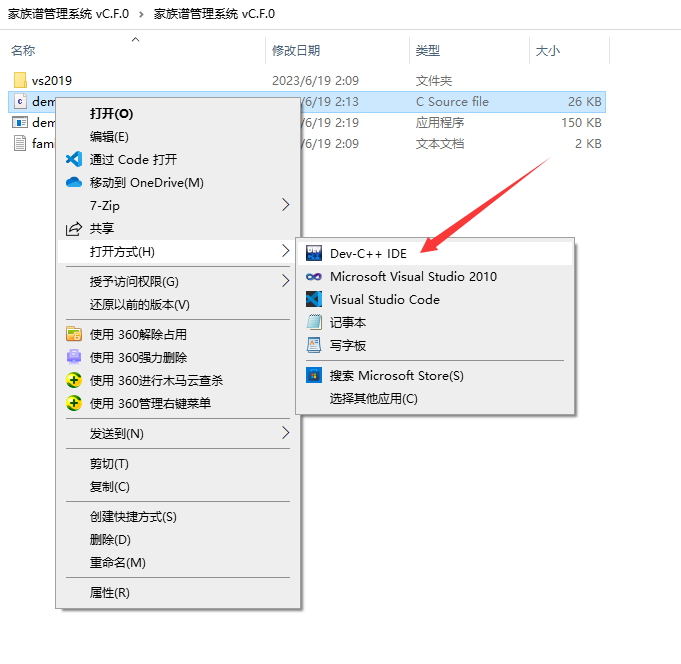Image resolution: width=681 pixels, height=664 pixels.
Task: Select 搜索 Microsoft Store(S)
Action: coord(435,375)
